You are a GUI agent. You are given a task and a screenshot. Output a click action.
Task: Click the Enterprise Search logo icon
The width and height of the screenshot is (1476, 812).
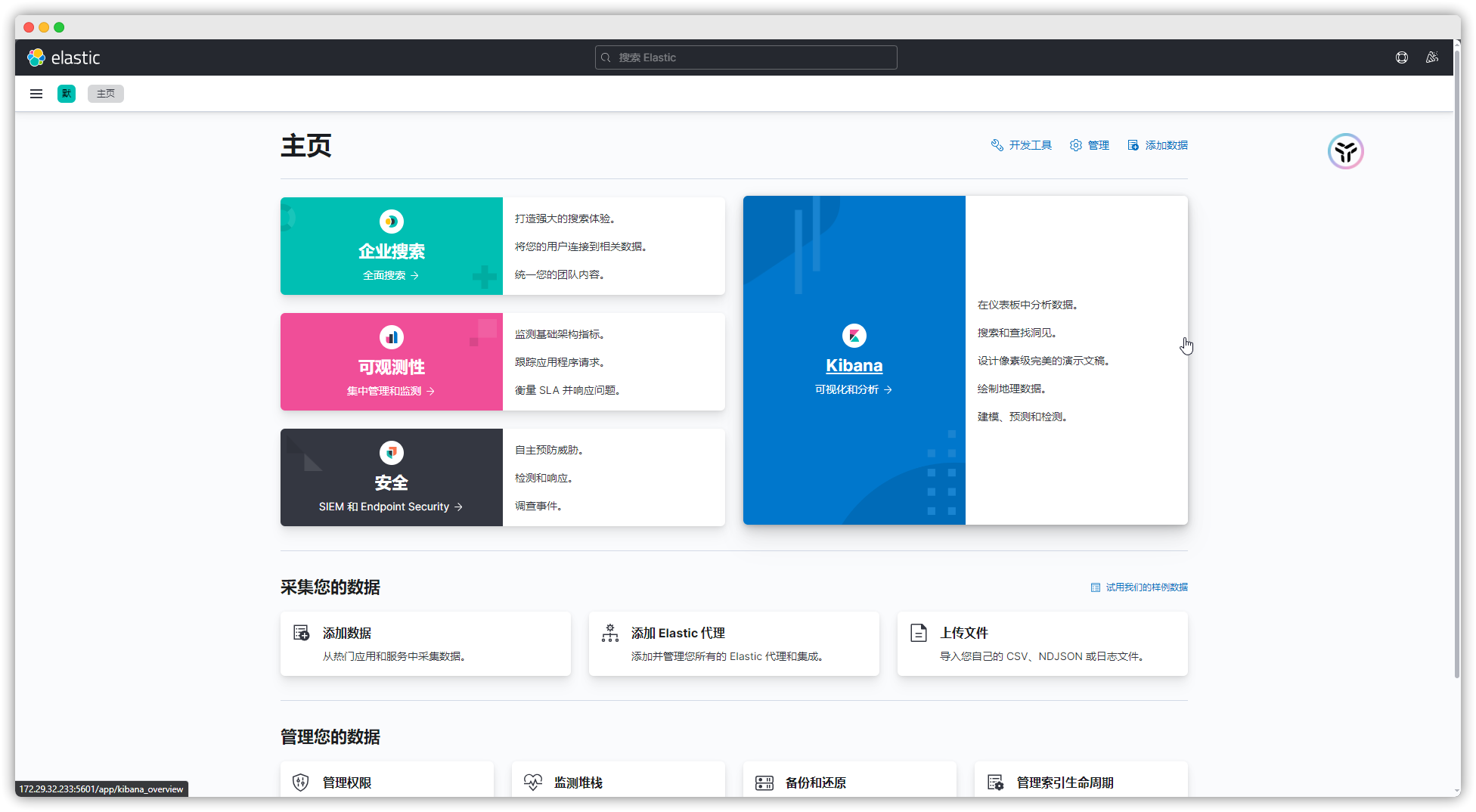pos(392,222)
